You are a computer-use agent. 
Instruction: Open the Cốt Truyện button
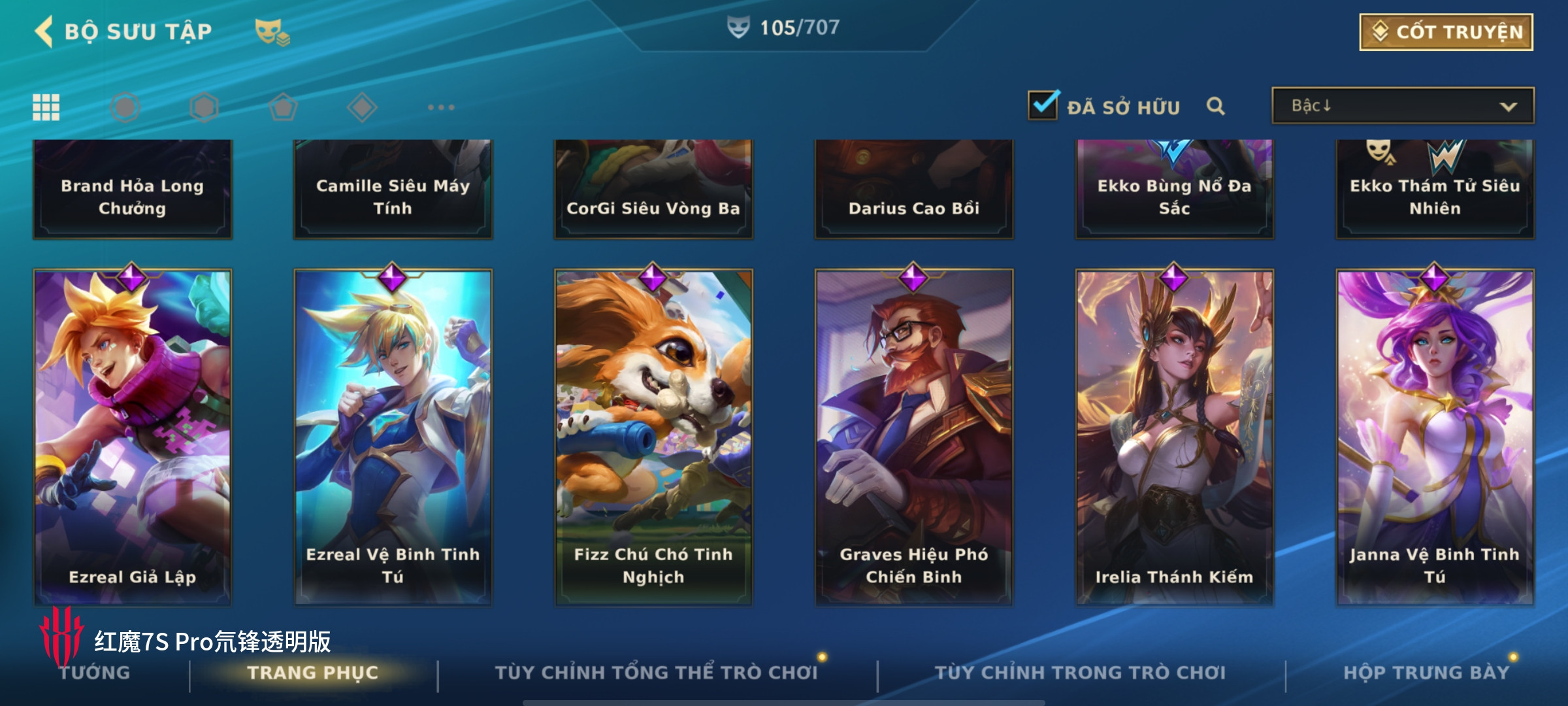[1446, 32]
